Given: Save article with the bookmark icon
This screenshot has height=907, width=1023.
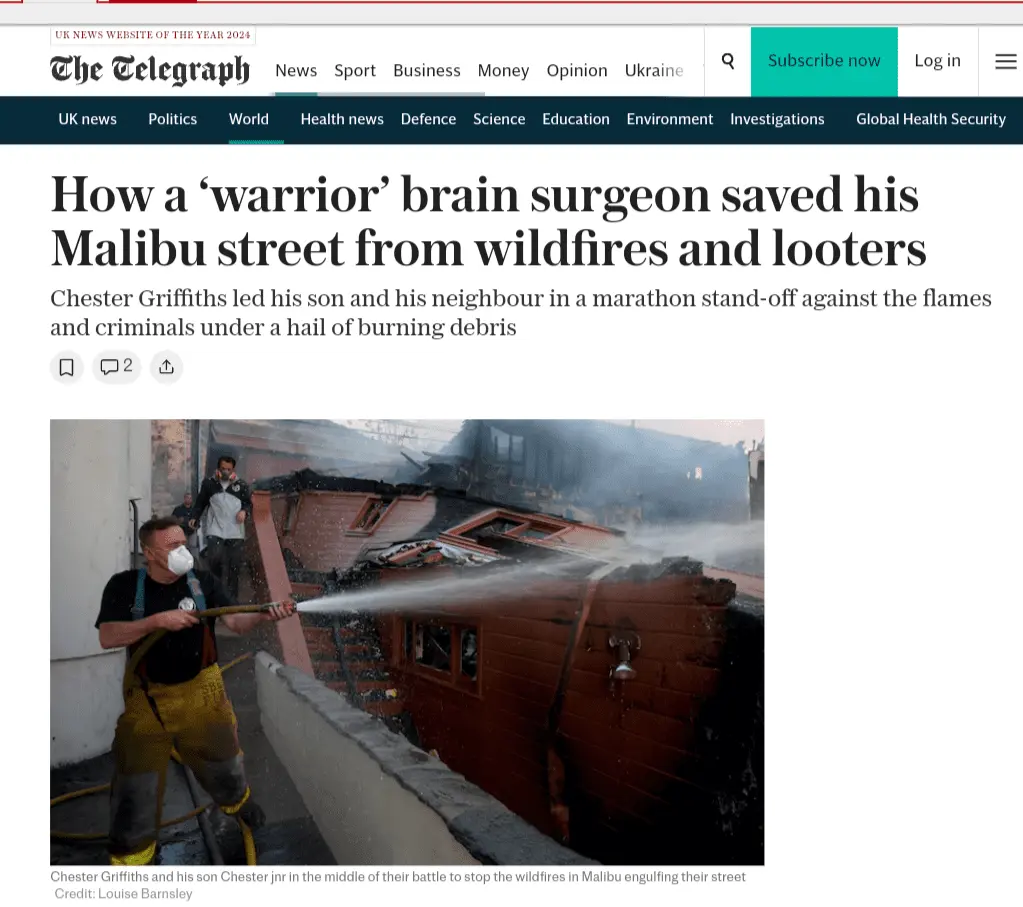Looking at the screenshot, I should coord(67,367).
